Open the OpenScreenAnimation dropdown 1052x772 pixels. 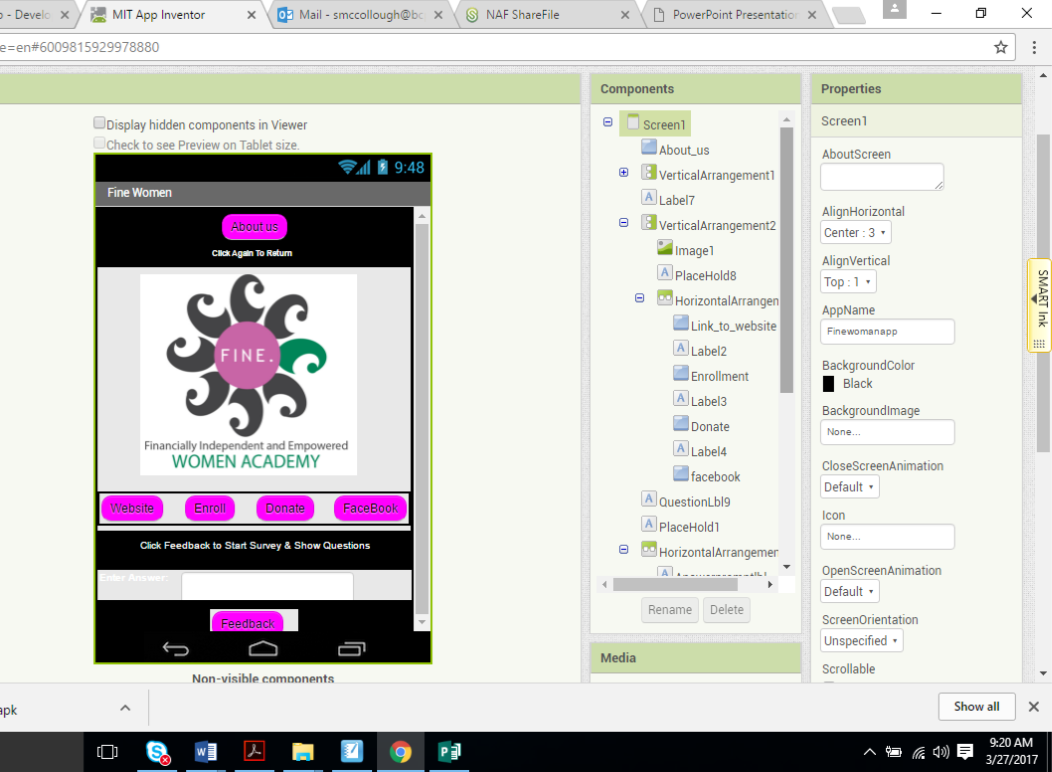(x=849, y=592)
